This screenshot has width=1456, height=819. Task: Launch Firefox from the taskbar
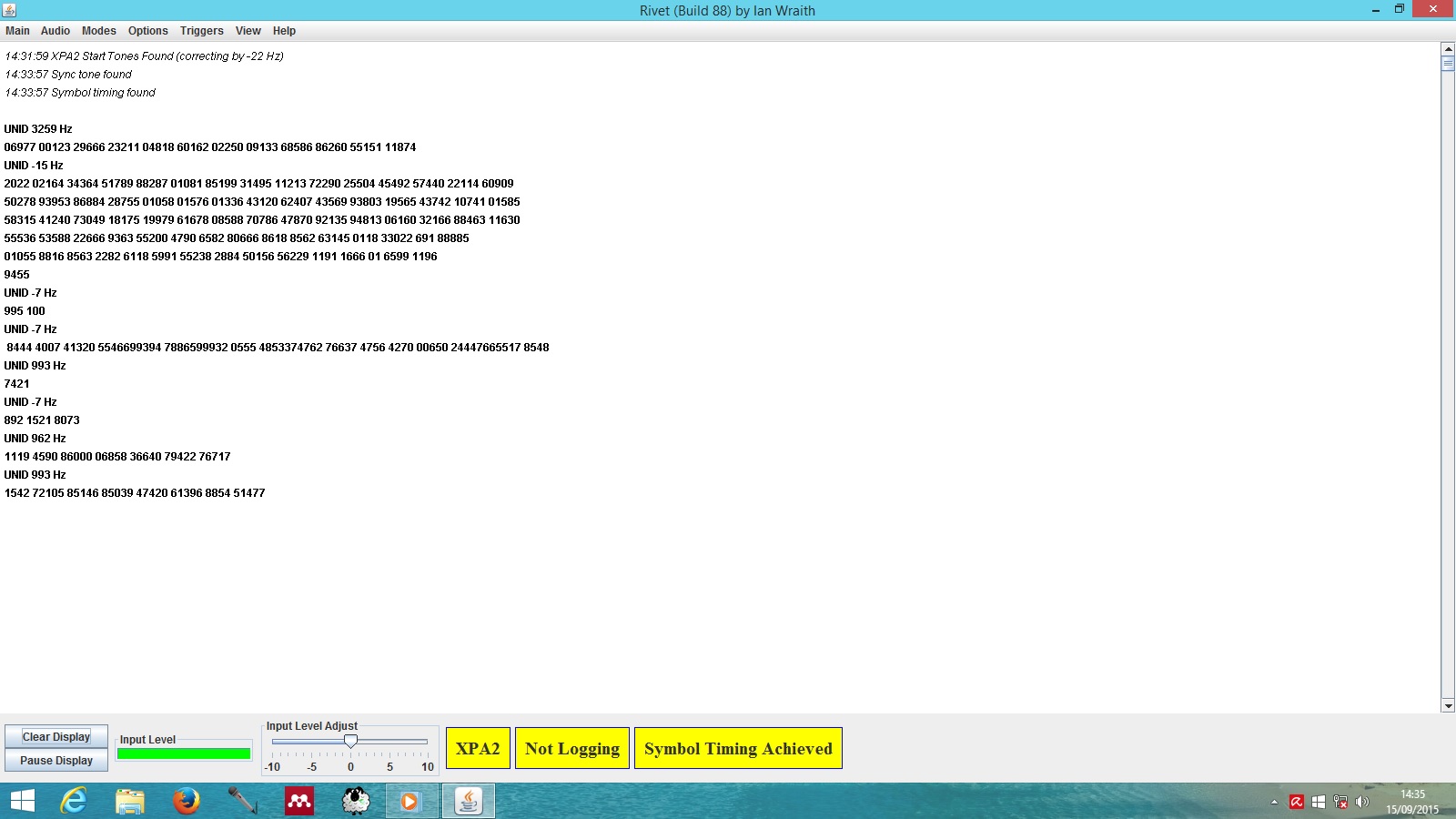point(187,801)
